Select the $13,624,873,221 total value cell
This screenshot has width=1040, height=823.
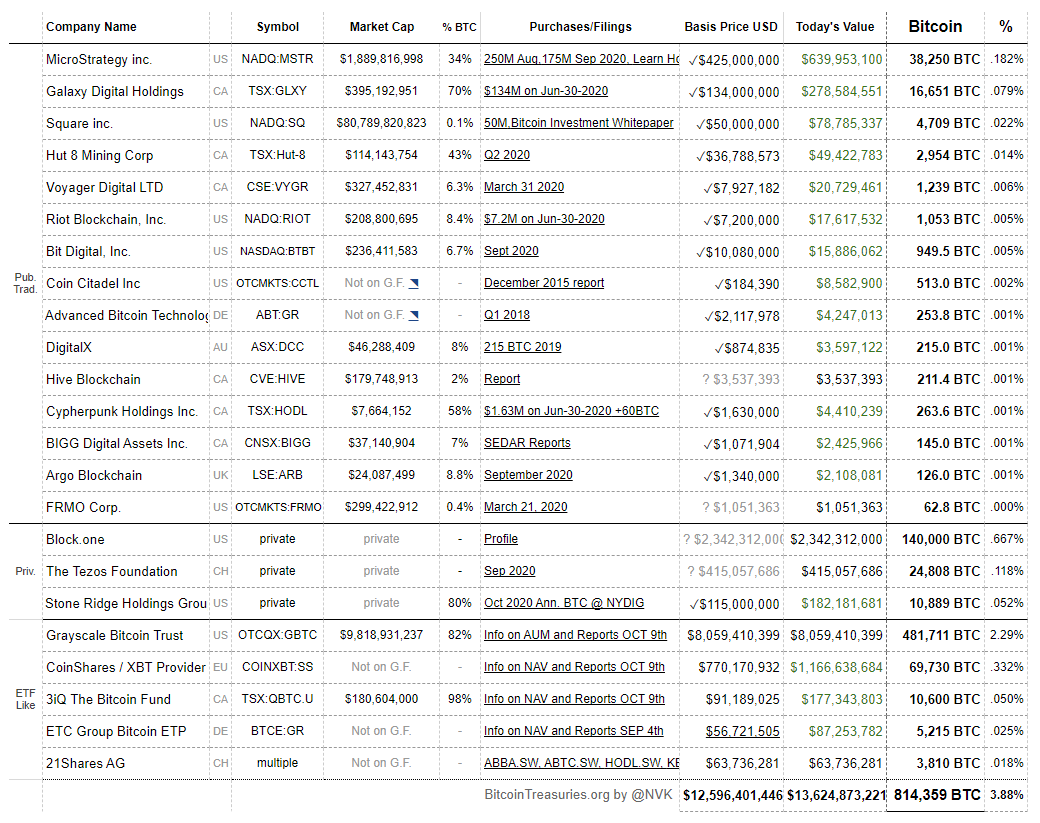(834, 795)
